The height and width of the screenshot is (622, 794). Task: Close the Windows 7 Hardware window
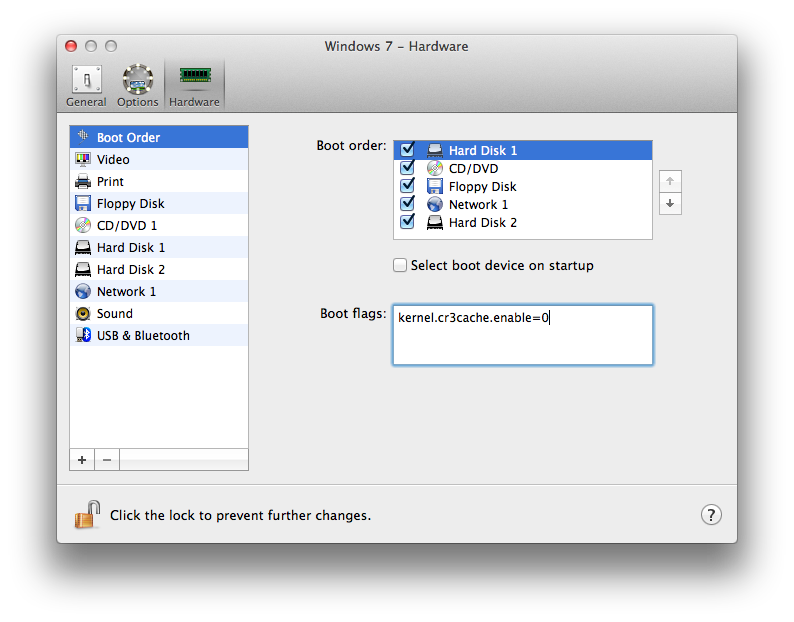coord(71,46)
